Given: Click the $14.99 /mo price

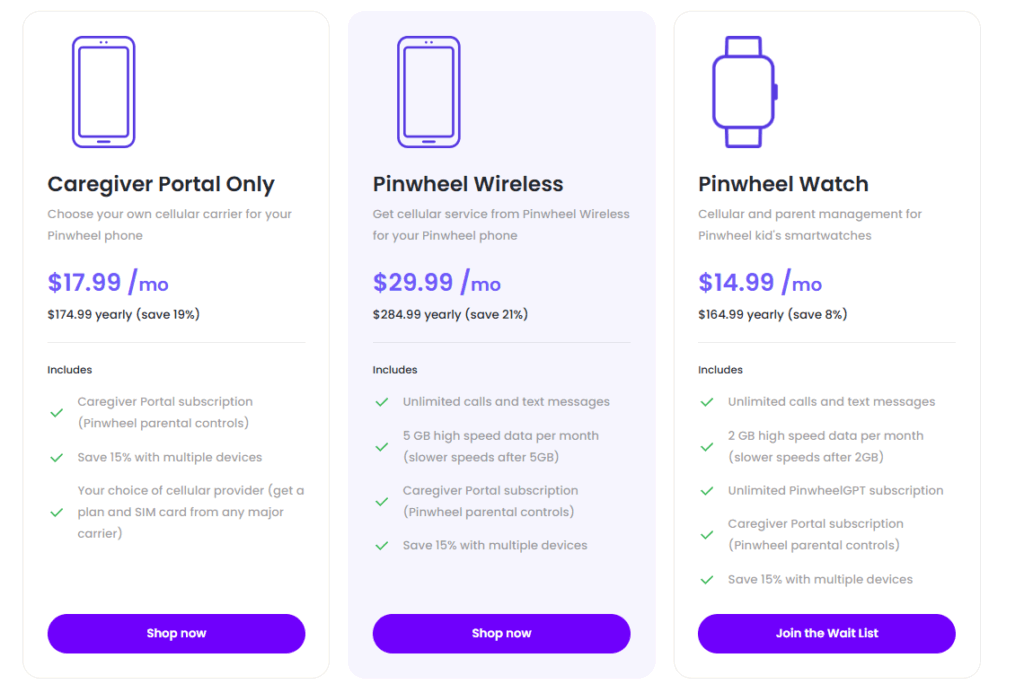Looking at the screenshot, I should click(760, 282).
